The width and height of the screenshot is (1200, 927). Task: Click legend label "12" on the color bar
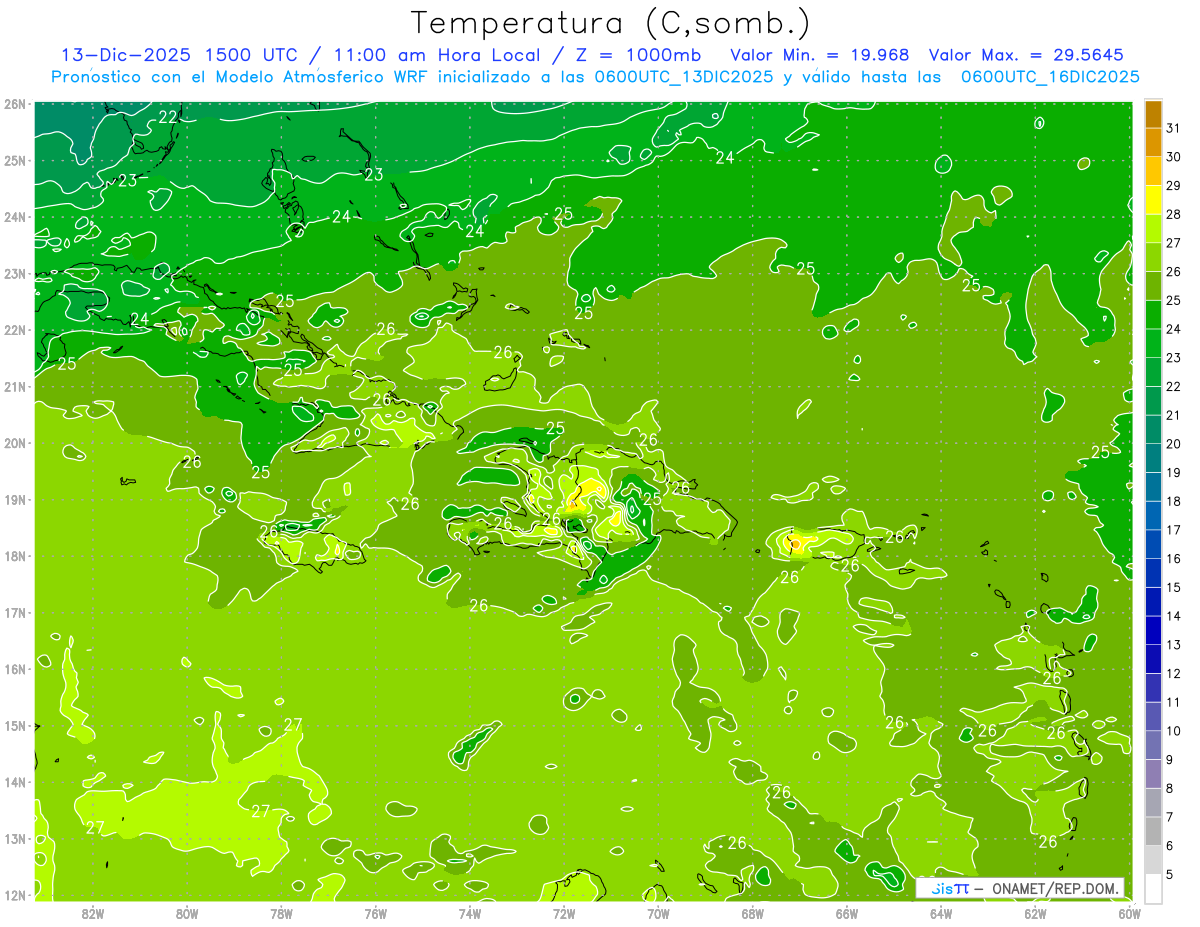click(x=1174, y=673)
